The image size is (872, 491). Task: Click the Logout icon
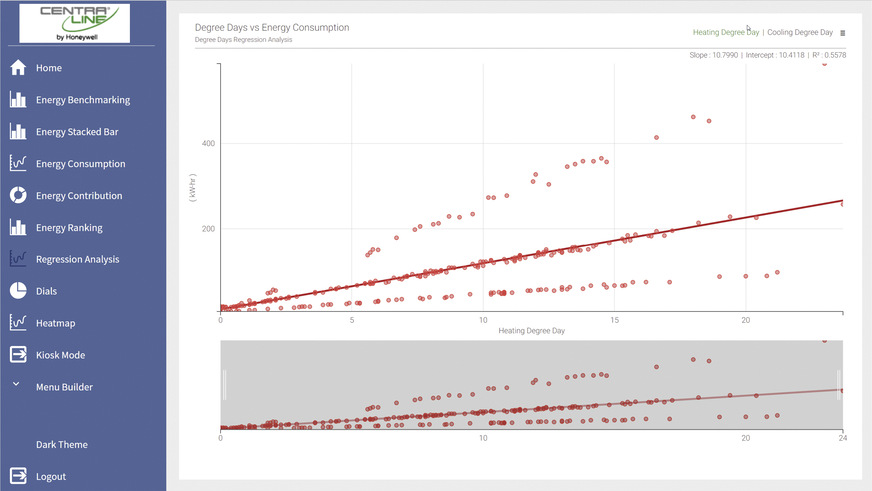tap(17, 477)
